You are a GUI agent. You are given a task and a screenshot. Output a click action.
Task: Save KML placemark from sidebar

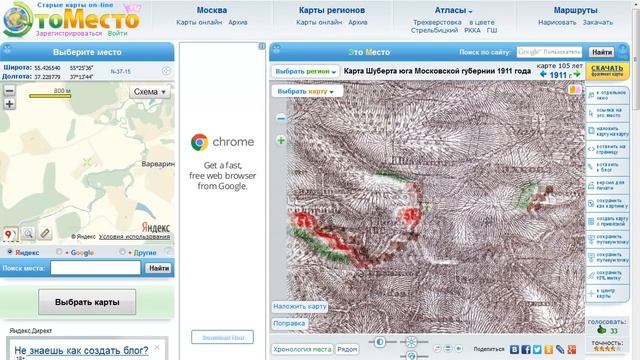607,276
